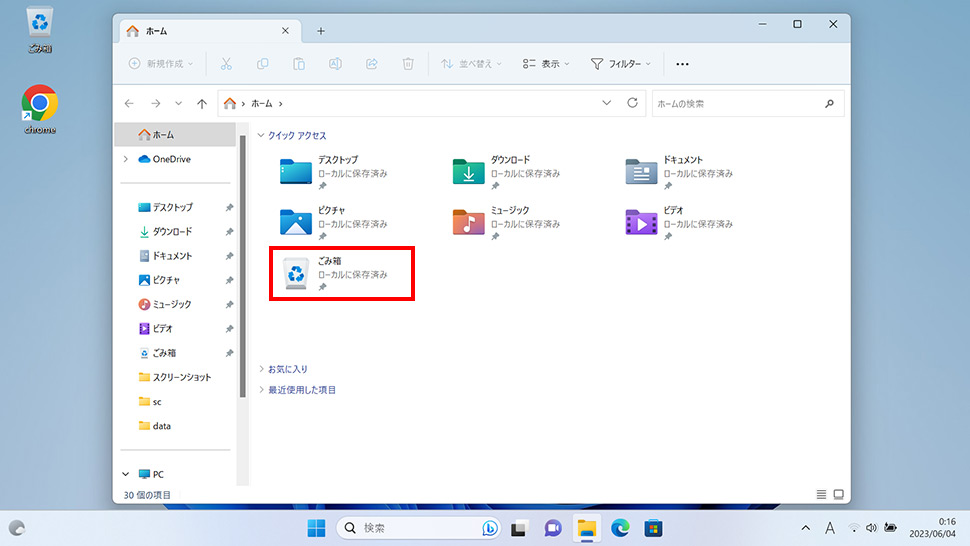Select the ごみ箱 icon on the desktop

[40, 30]
